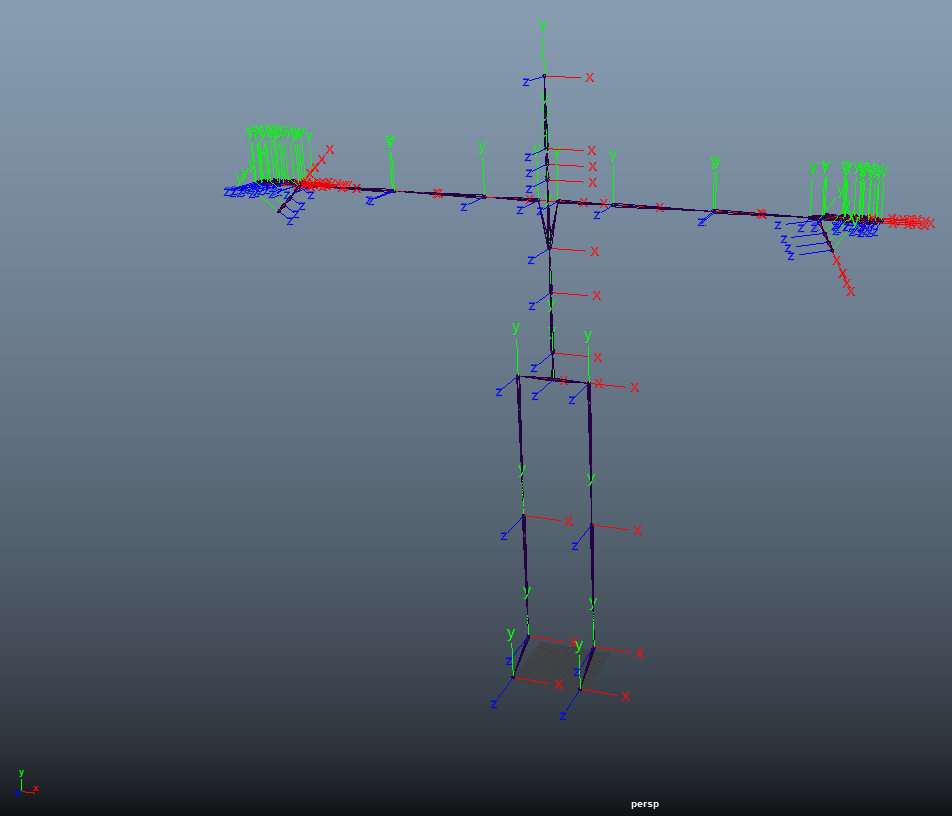Click the persp camera name label
This screenshot has width=952, height=816.
click(645, 804)
